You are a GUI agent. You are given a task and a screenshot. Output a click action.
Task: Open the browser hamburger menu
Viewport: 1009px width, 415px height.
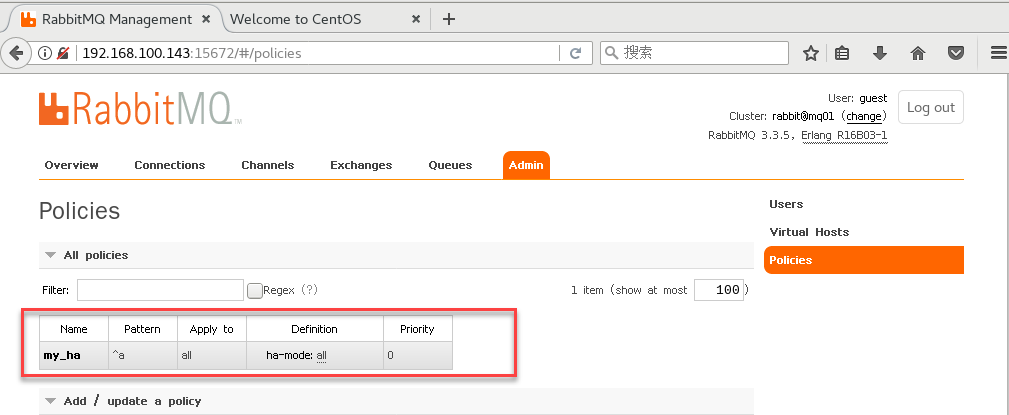point(997,53)
